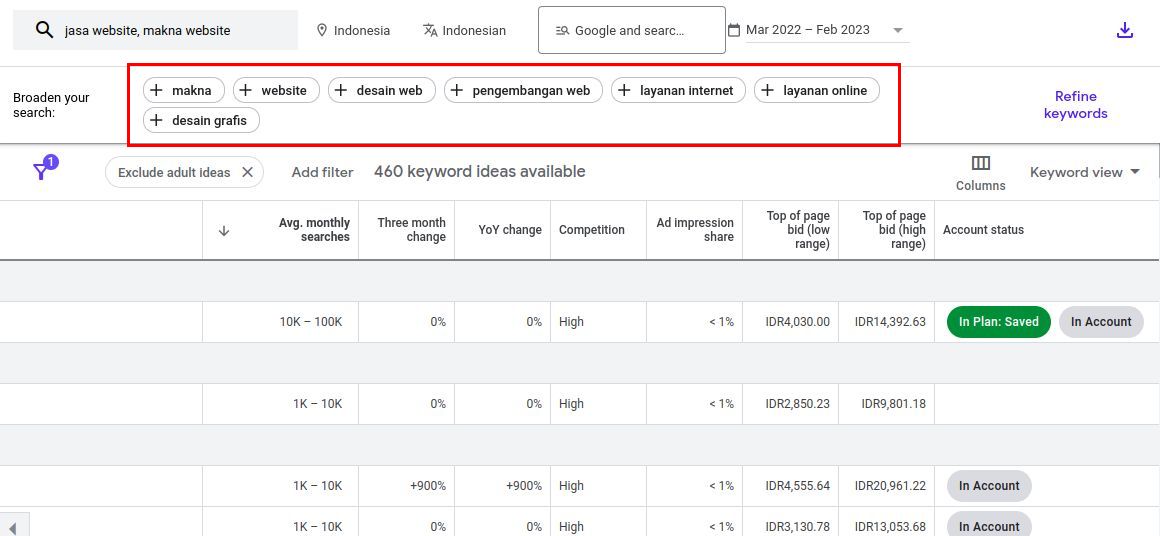Screen dimensions: 1160x536
Task: Click Add filter
Action: pos(323,172)
